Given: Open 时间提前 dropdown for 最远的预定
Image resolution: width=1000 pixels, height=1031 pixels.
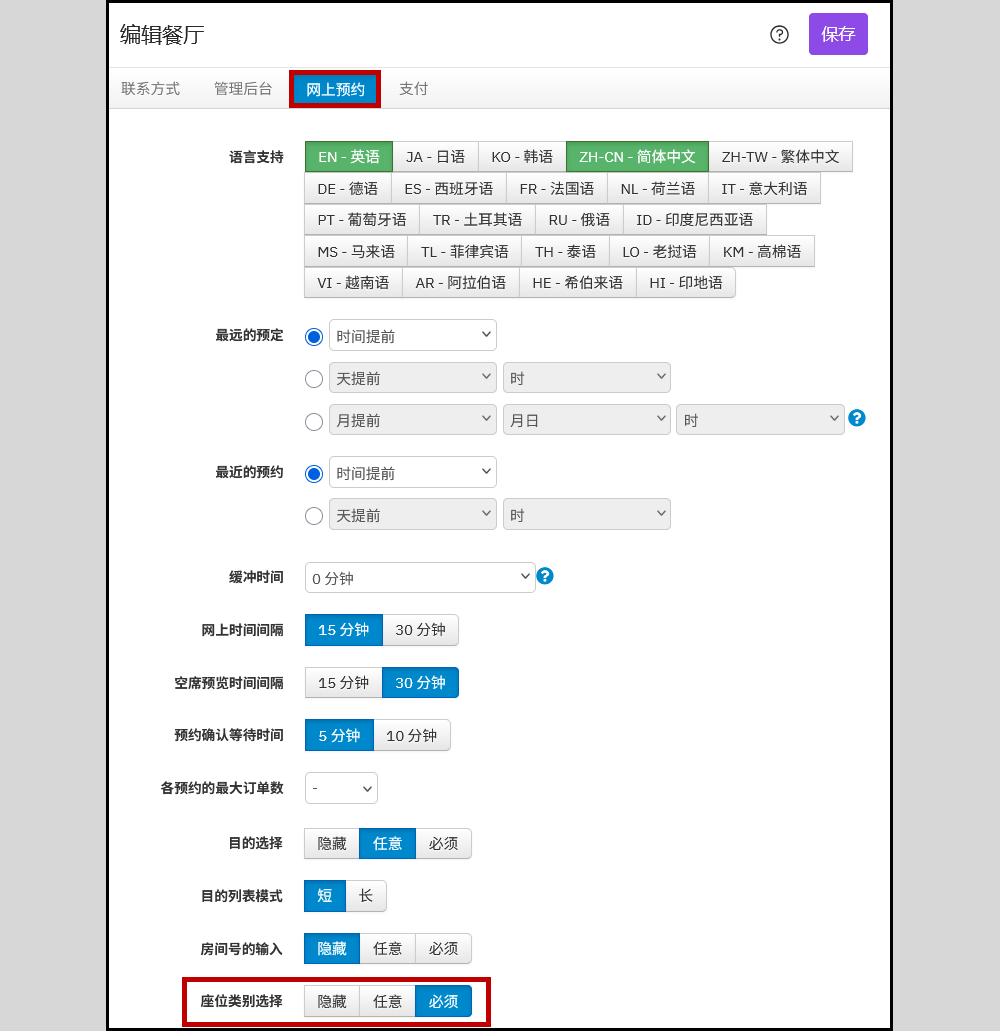Looking at the screenshot, I should tap(413, 335).
